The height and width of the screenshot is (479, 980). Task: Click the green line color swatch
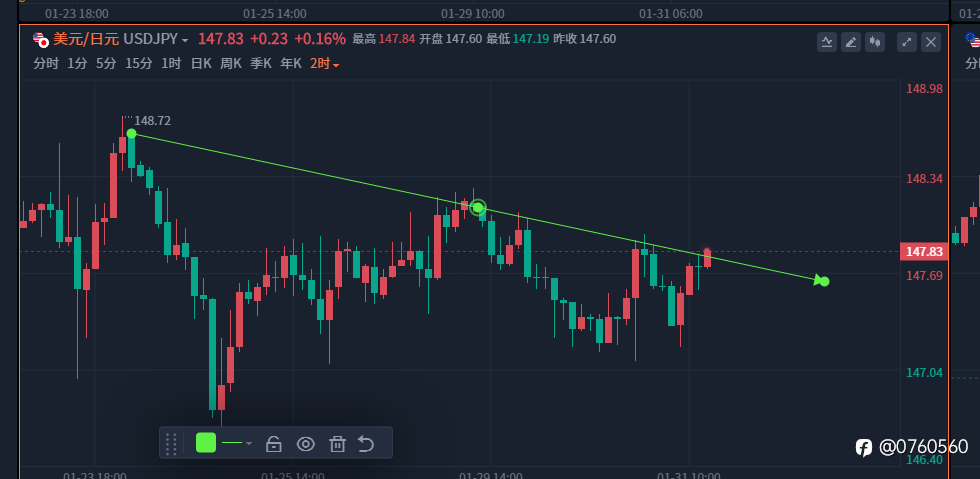click(206, 443)
